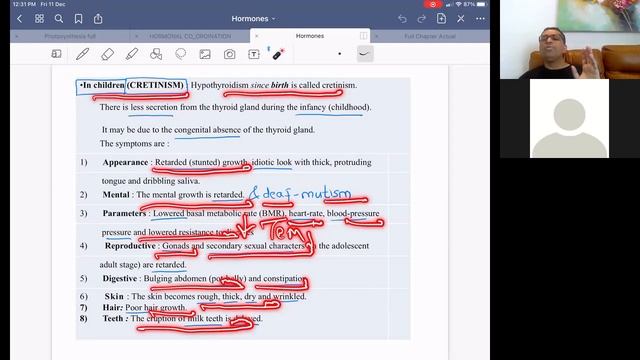Click the 'Mental' symptom label

[x=116, y=195]
